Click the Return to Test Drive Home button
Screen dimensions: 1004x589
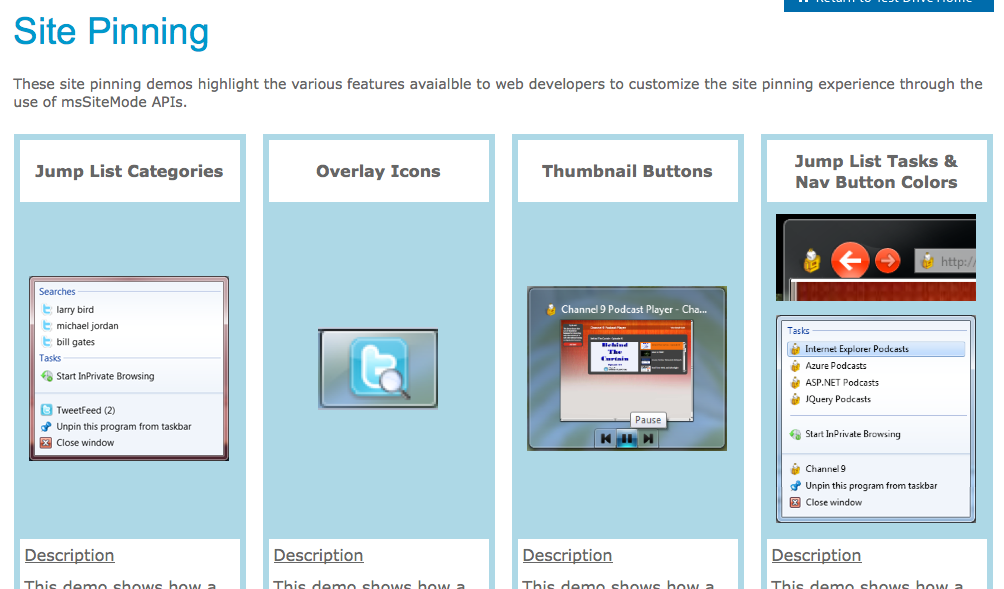pos(889,4)
